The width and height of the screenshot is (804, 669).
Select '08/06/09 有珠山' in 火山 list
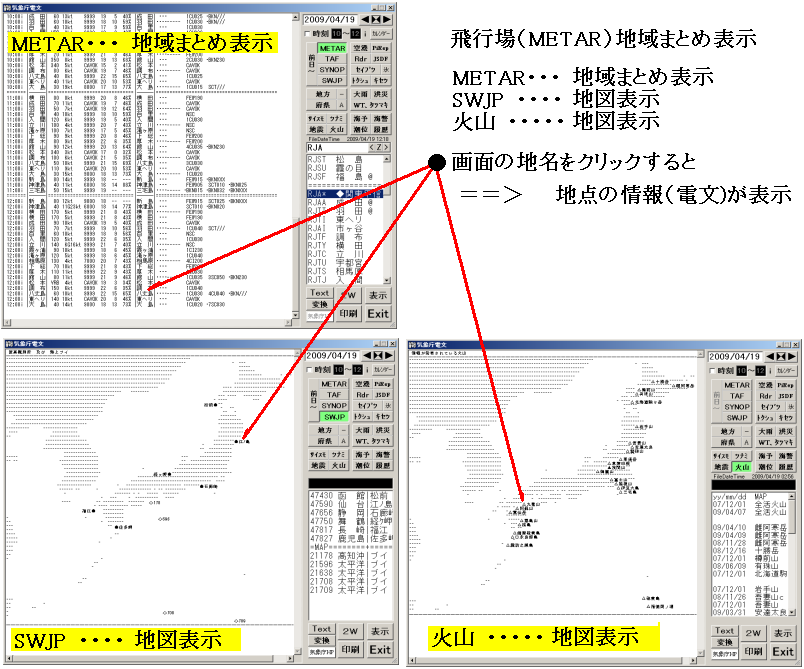point(750,566)
